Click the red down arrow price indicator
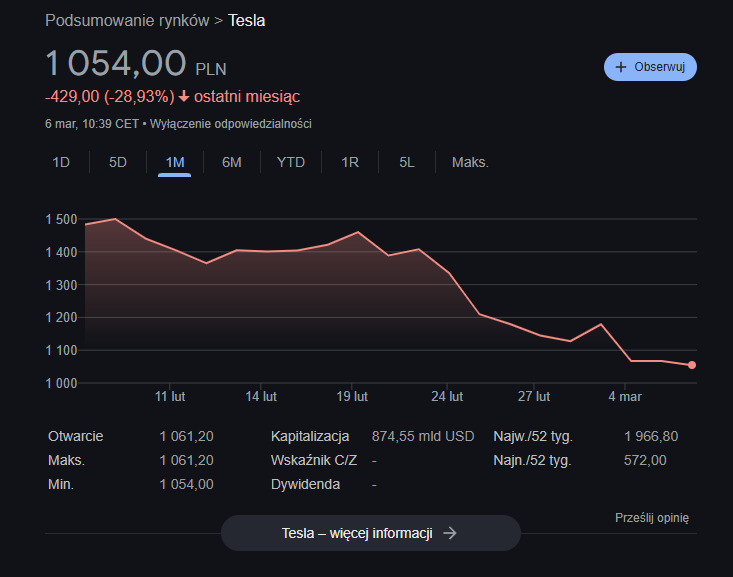The width and height of the screenshot is (733, 577). (x=184, y=97)
